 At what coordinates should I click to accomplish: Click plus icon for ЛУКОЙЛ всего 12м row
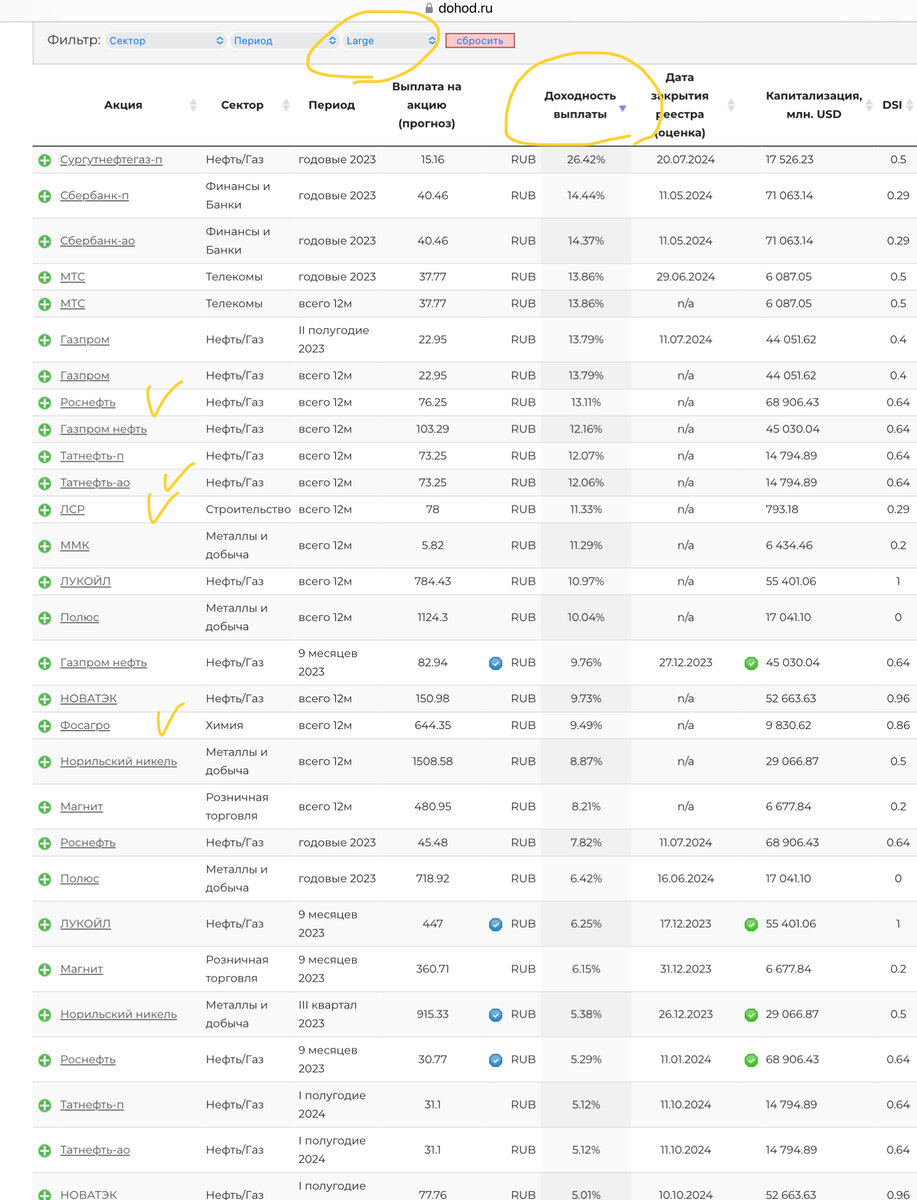pyautogui.click(x=44, y=582)
